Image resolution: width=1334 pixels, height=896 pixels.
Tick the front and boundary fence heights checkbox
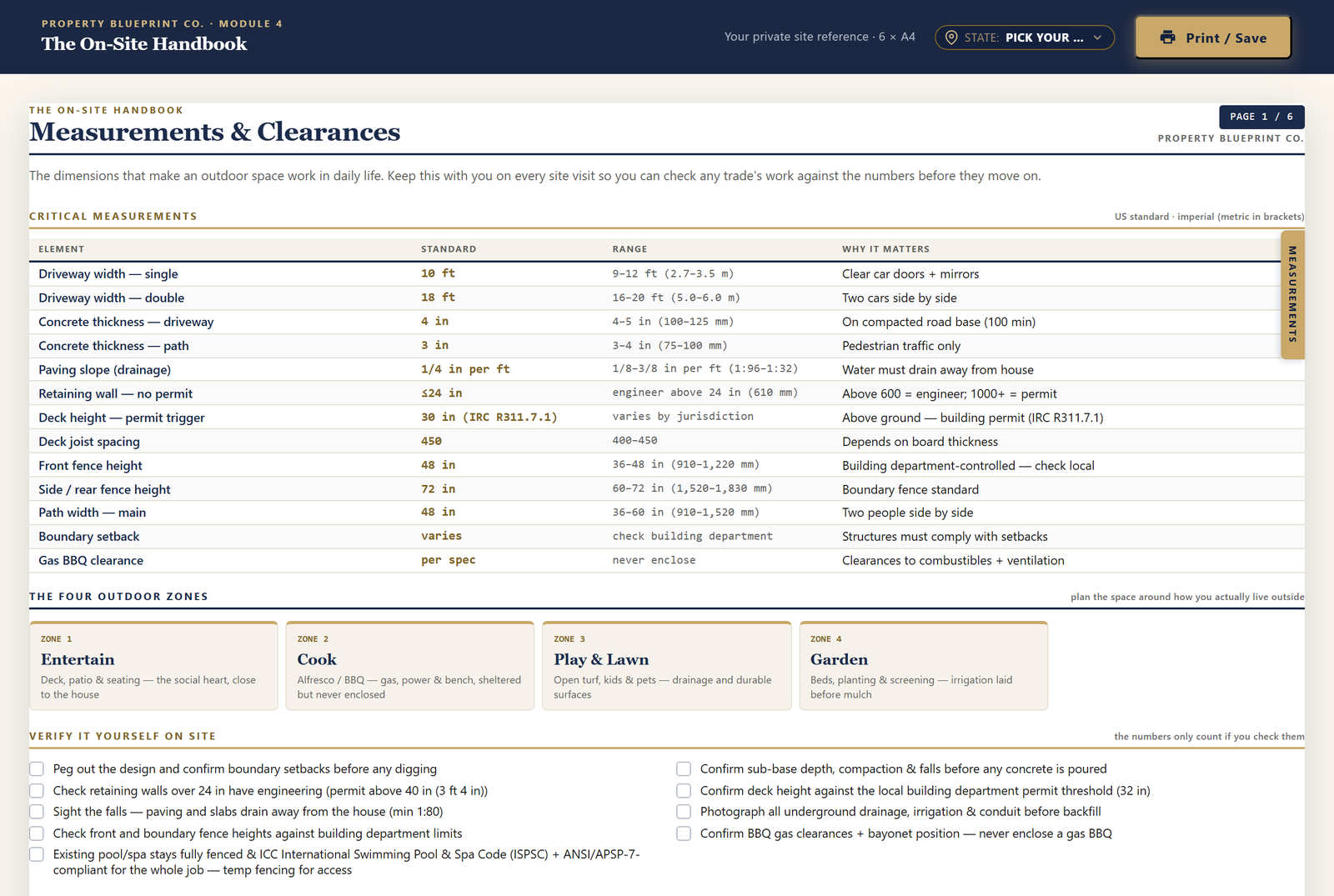tap(37, 833)
